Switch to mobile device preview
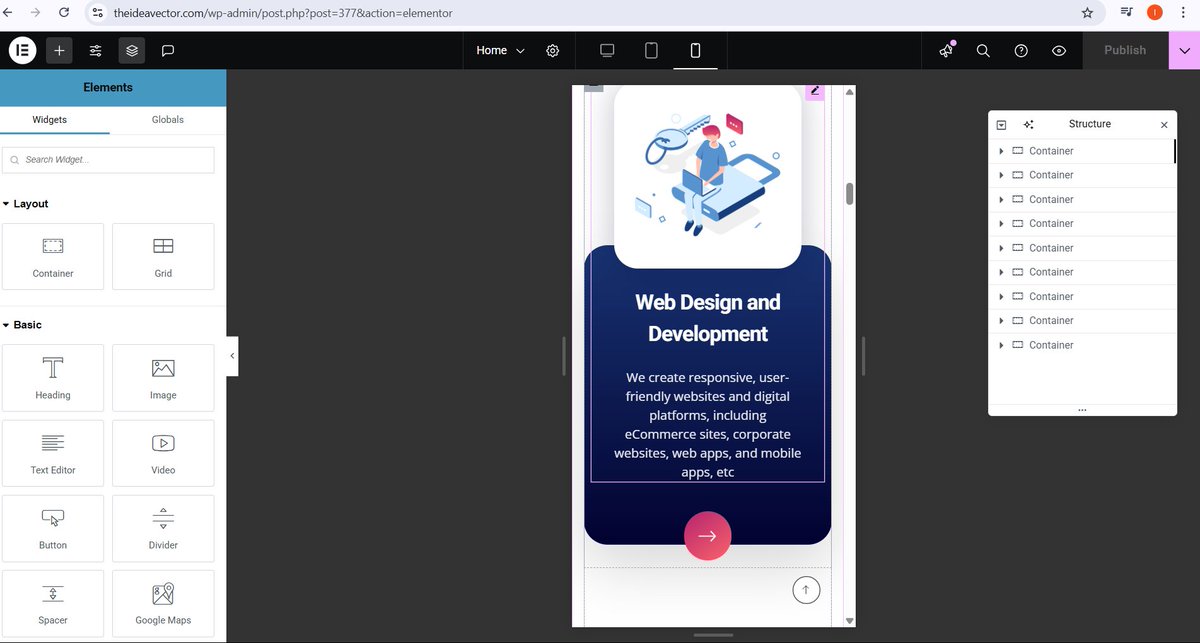The height and width of the screenshot is (643, 1200). click(x=696, y=50)
